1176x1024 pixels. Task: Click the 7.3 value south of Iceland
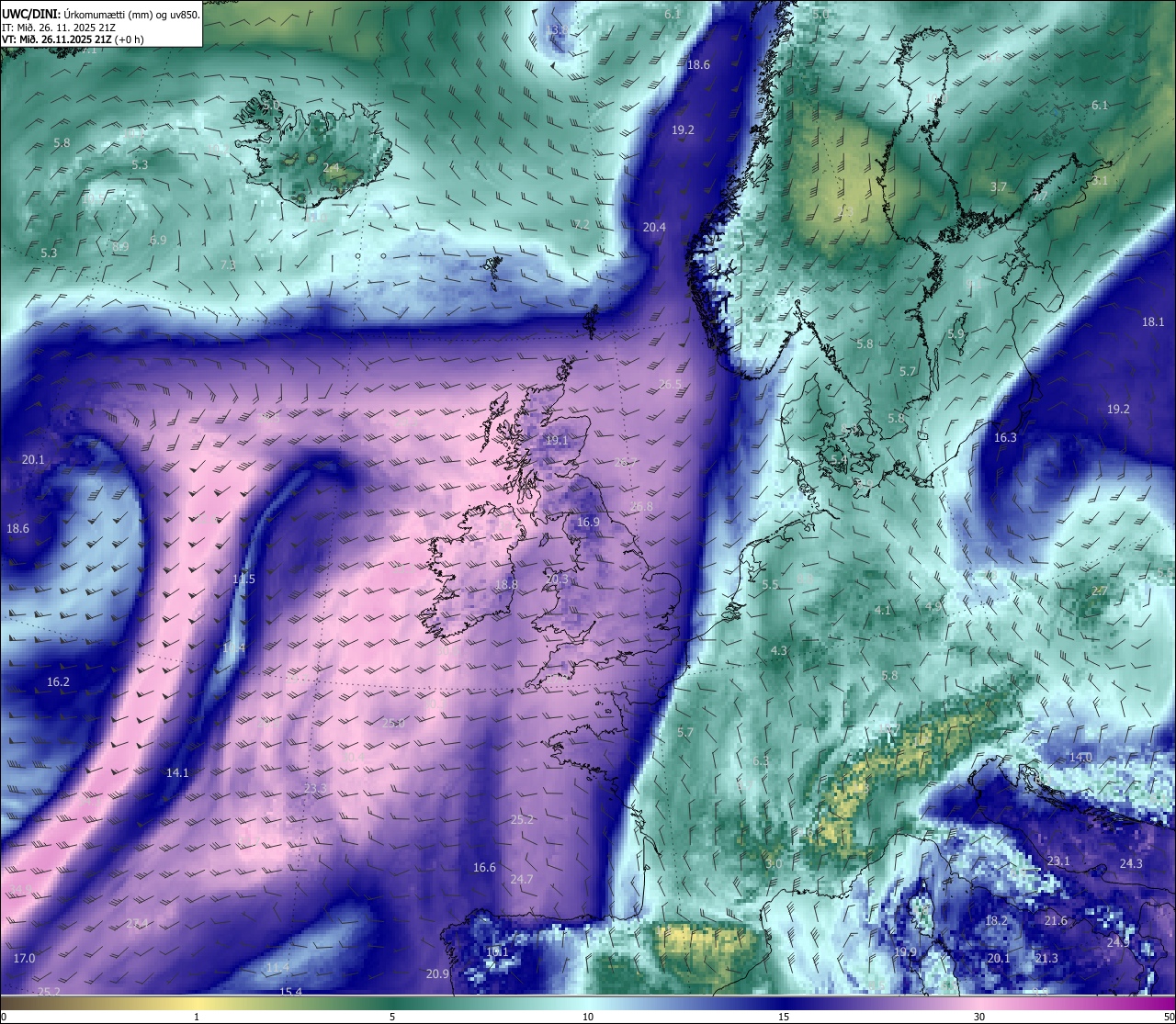click(x=228, y=264)
